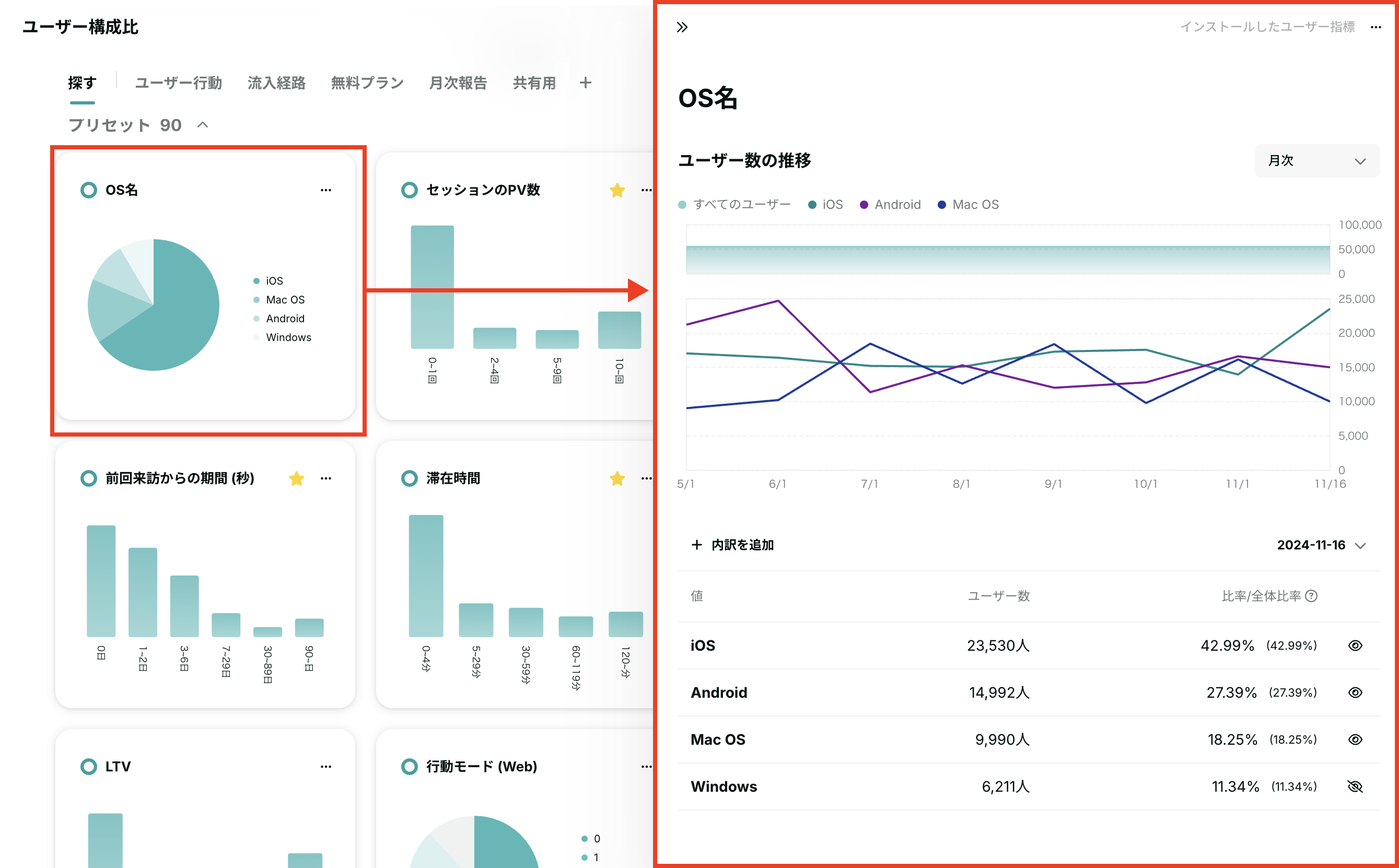Screen dimensions: 1399x868
Task: Open more options on the 行動モード (Web) card
Action: 646,766
